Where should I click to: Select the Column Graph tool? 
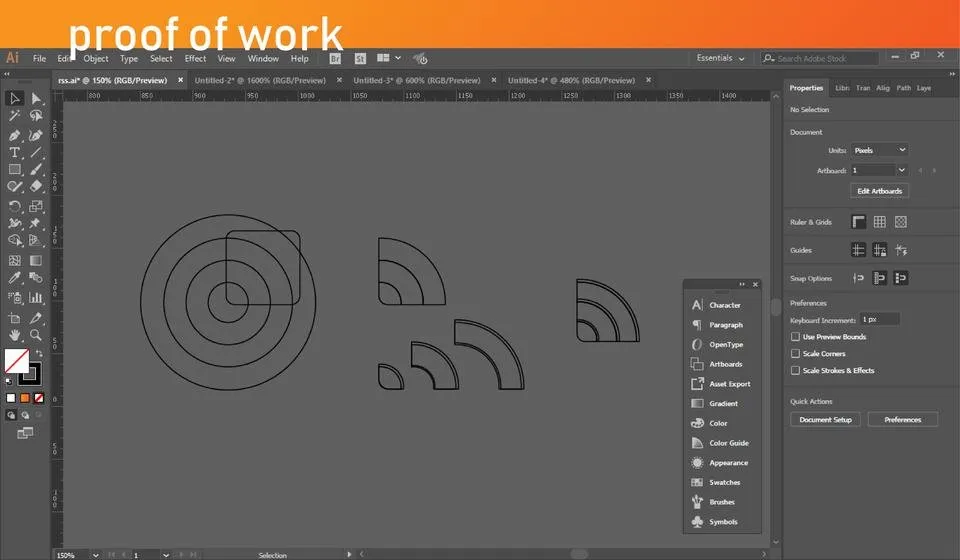(x=36, y=298)
